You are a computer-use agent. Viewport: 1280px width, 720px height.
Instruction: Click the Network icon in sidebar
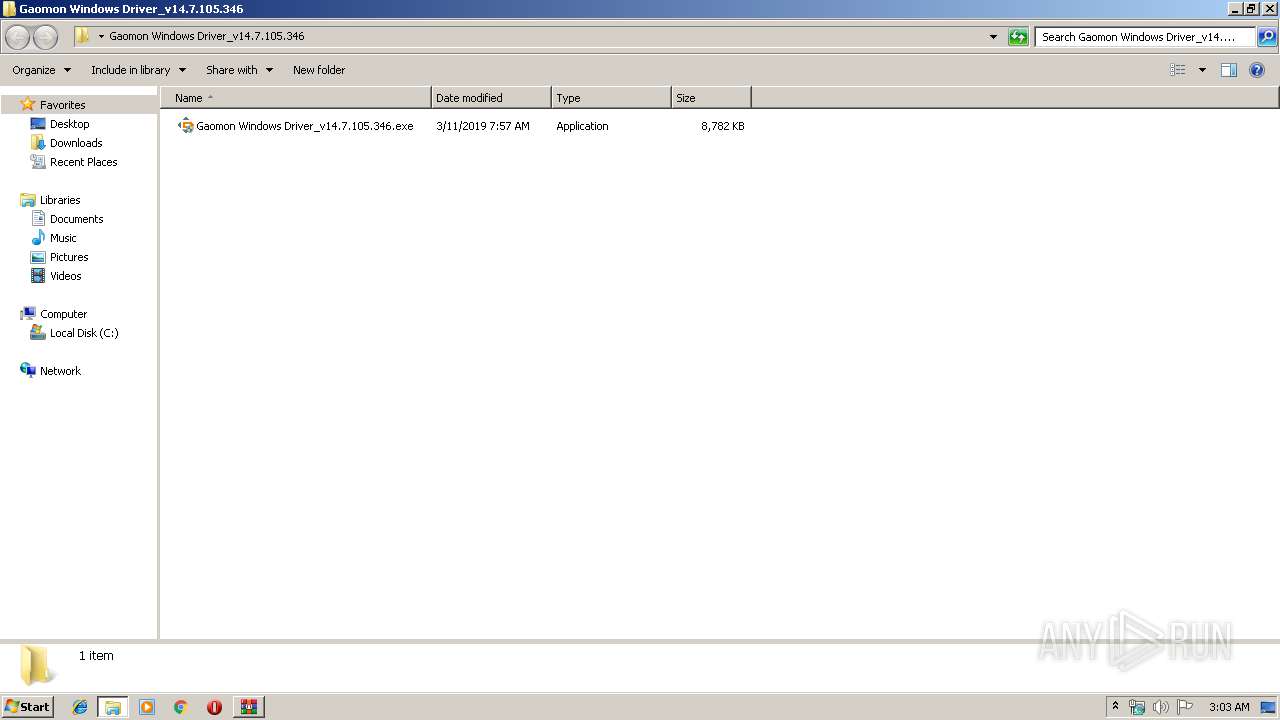27,370
